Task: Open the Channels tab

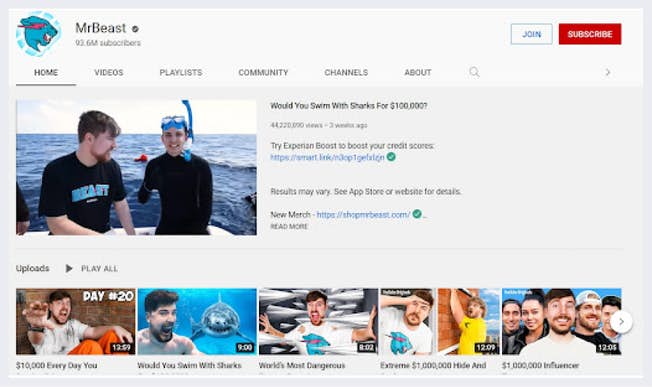Action: [x=346, y=72]
